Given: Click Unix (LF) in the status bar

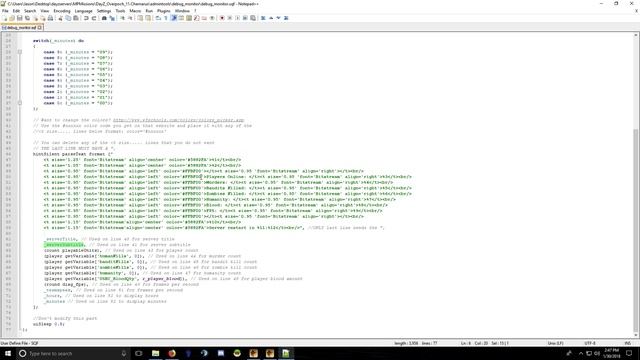Looking at the screenshot, I should tap(556, 343).
